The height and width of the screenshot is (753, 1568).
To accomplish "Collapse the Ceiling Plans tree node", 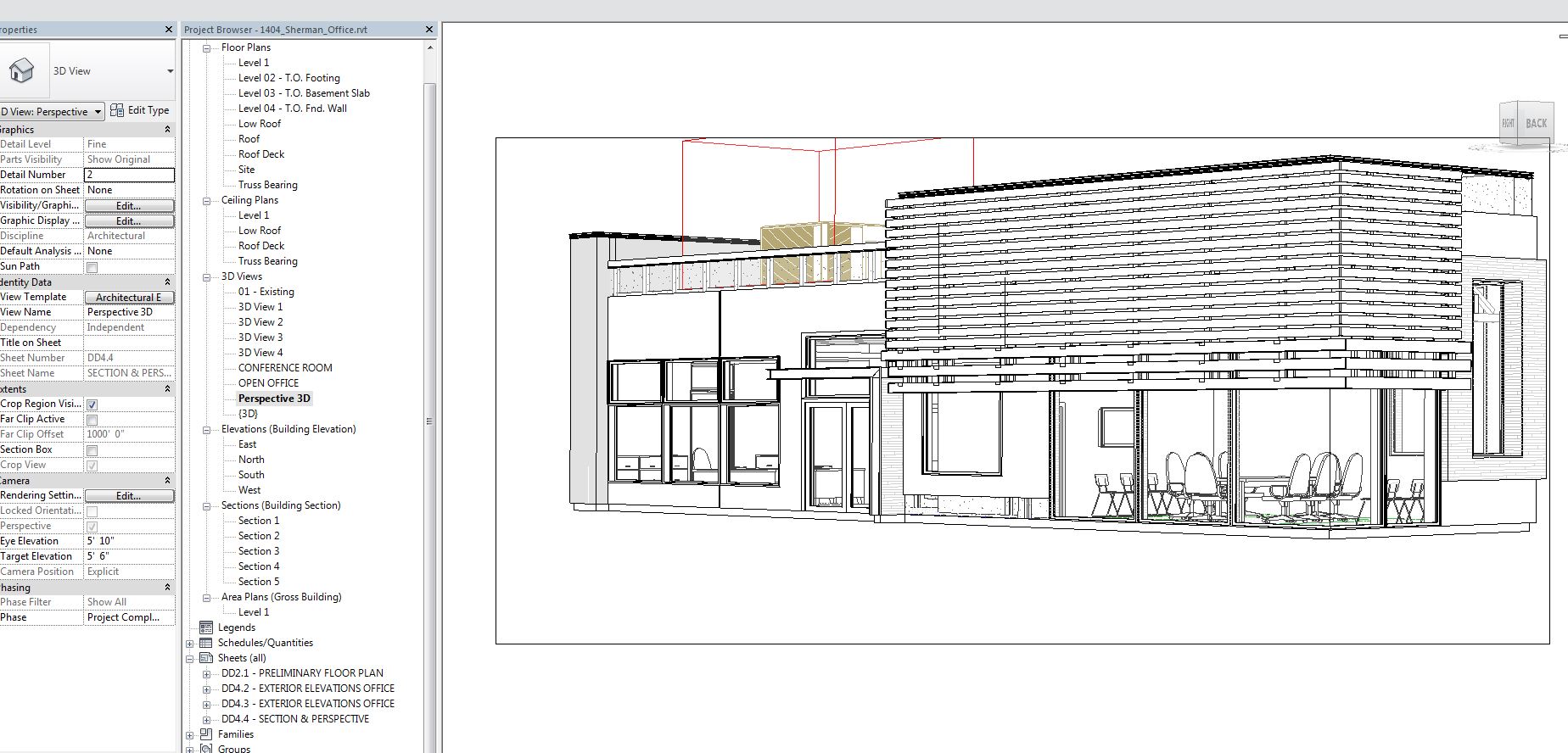I will [206, 201].
